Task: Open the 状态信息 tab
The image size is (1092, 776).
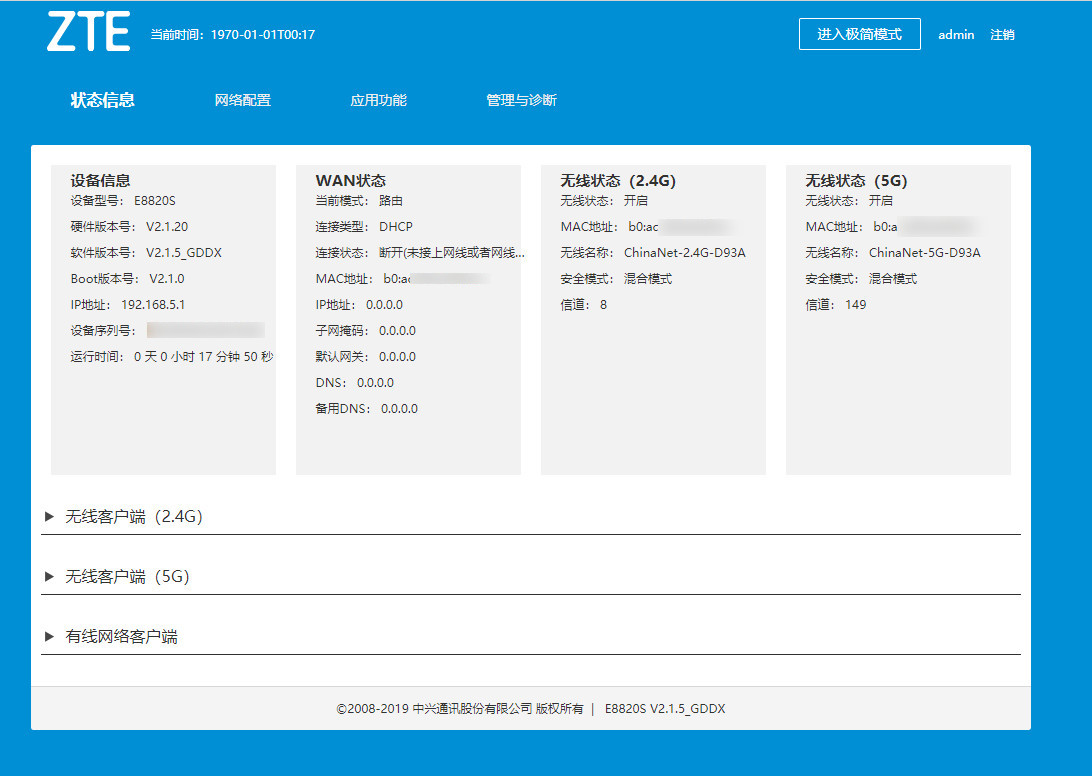Action: [102, 100]
